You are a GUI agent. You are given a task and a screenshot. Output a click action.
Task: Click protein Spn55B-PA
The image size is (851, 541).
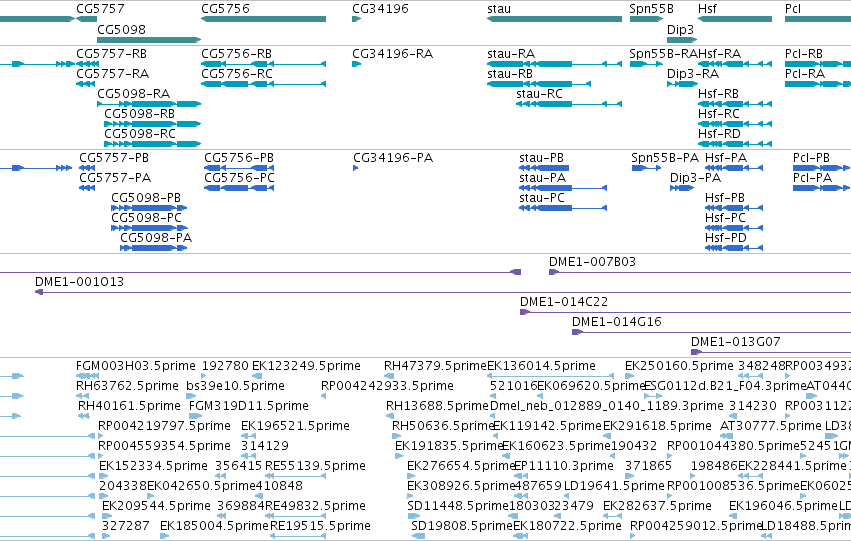click(665, 158)
